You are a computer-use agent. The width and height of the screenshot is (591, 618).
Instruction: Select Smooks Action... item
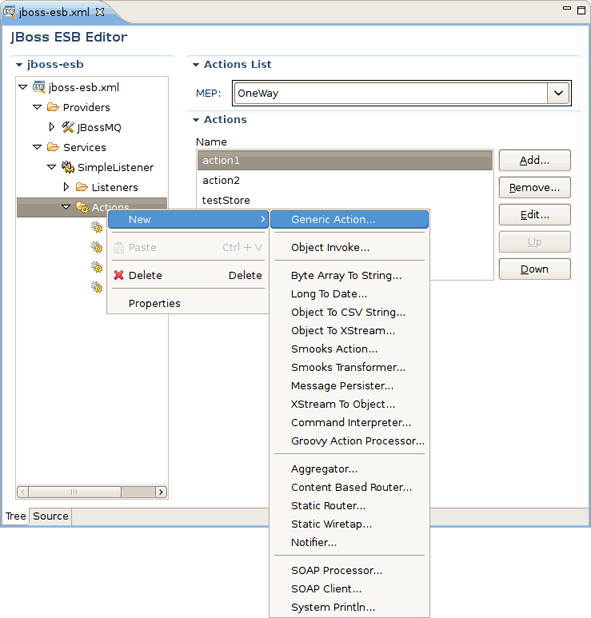click(x=349, y=349)
